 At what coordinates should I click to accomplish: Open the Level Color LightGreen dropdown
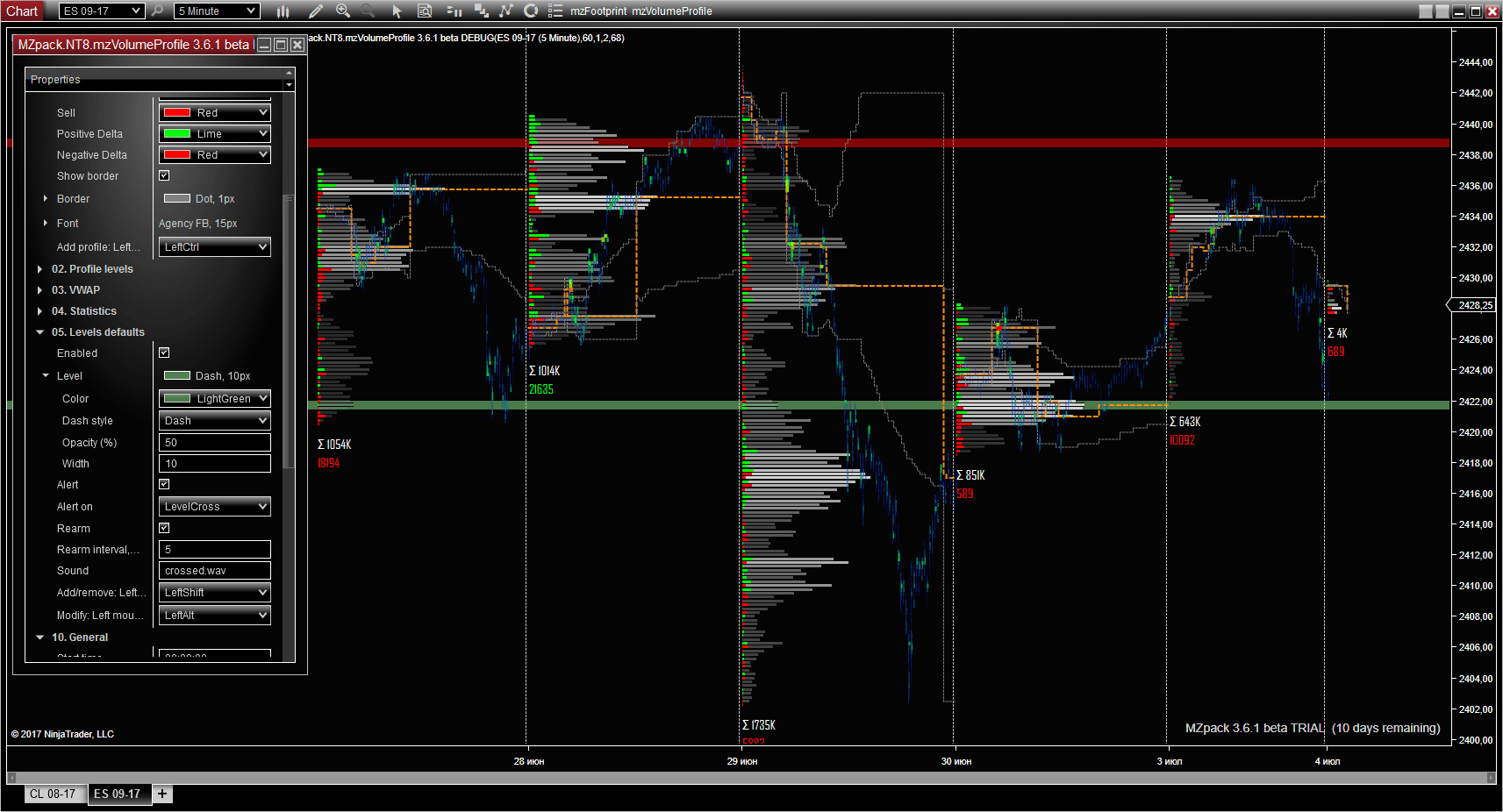click(x=215, y=398)
